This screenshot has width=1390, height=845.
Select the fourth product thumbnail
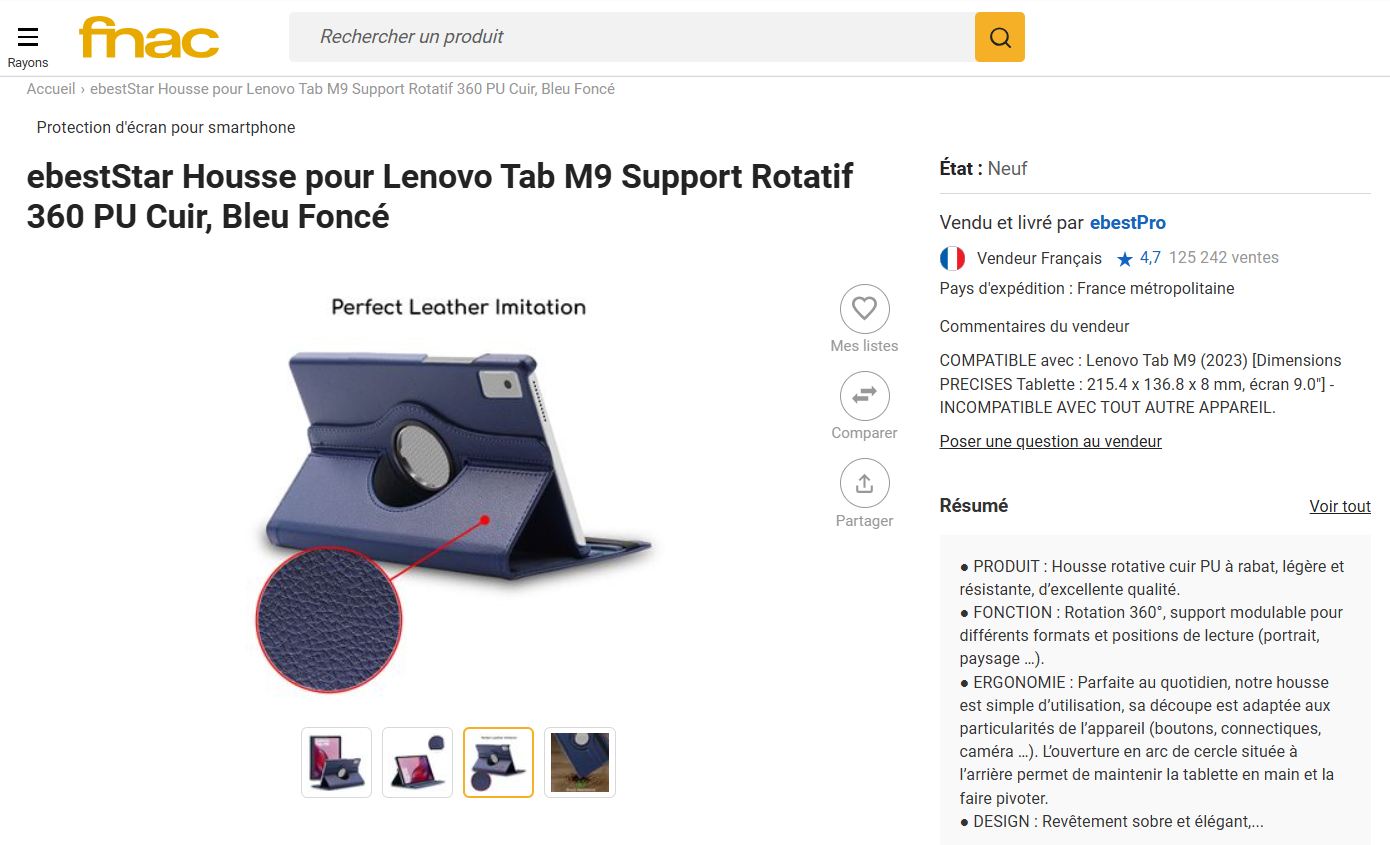click(x=579, y=762)
